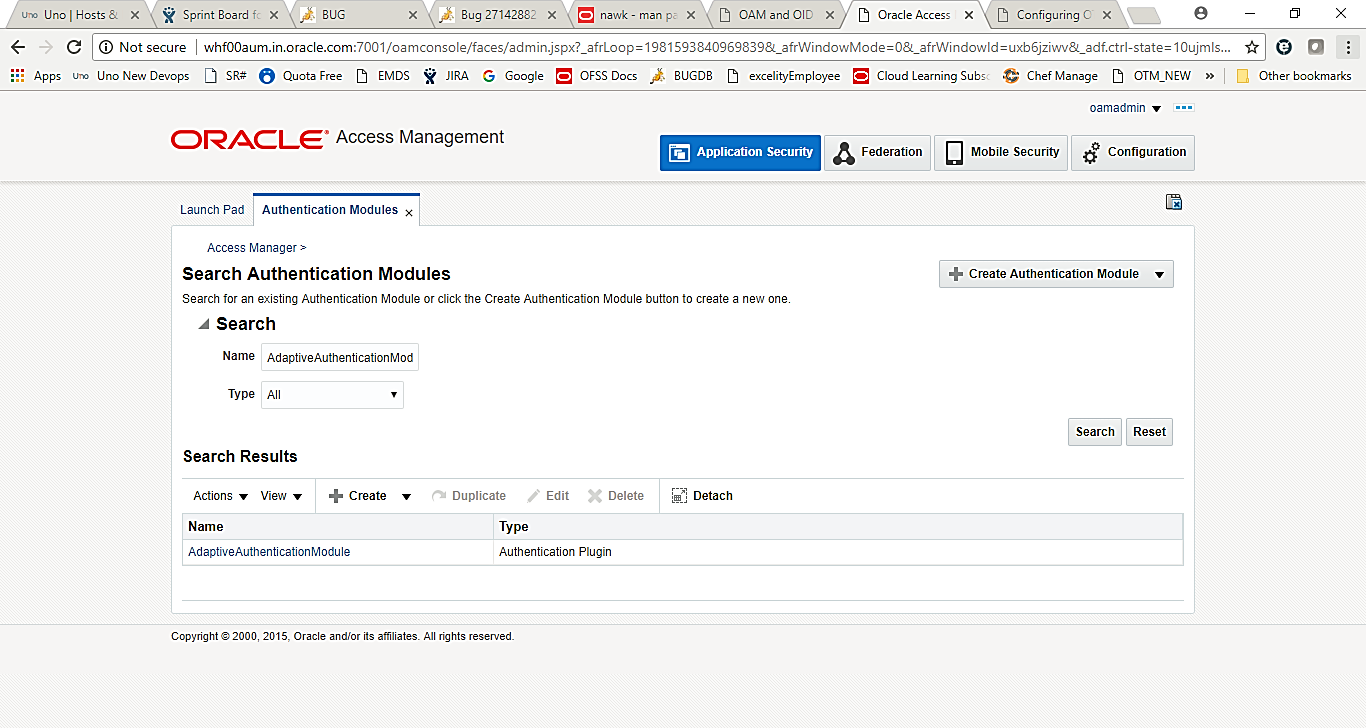1366x728 pixels.
Task: Click the Edit toolbar button
Action: pos(548,496)
